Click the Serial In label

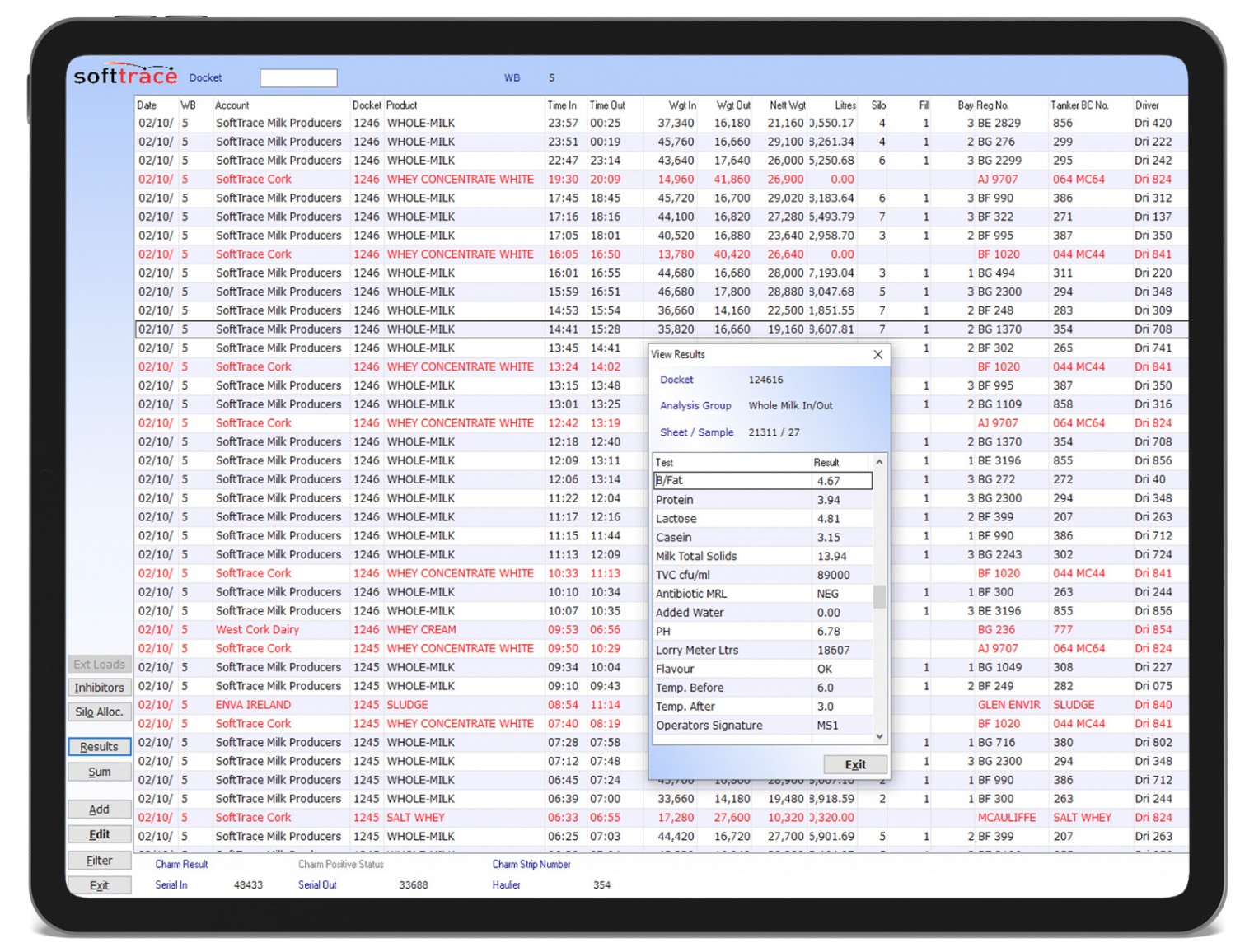(x=171, y=884)
